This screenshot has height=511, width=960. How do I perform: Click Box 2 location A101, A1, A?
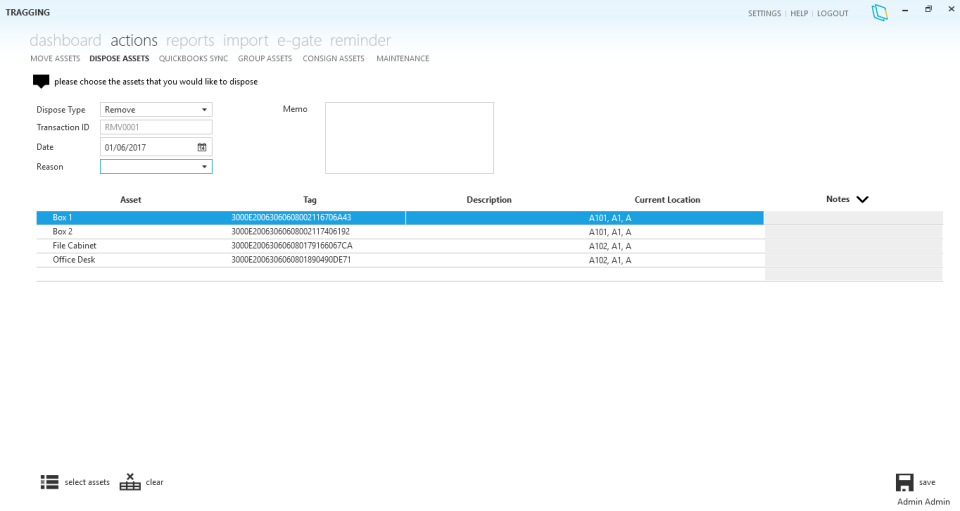pyautogui.click(x=610, y=232)
